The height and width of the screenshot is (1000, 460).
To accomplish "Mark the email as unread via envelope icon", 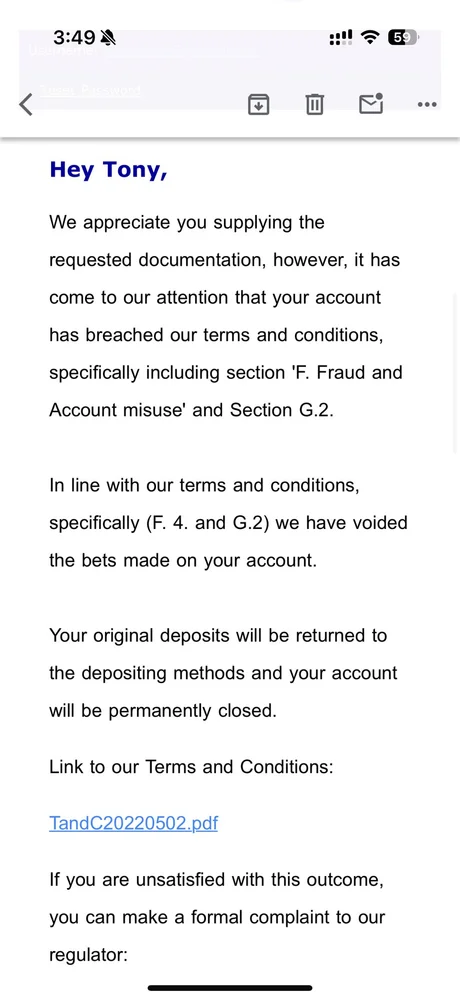I will 371,103.
